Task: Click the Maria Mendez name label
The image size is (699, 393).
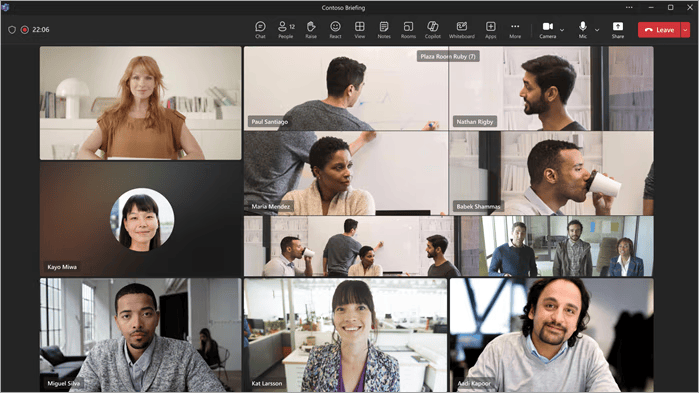Action: tap(270, 206)
